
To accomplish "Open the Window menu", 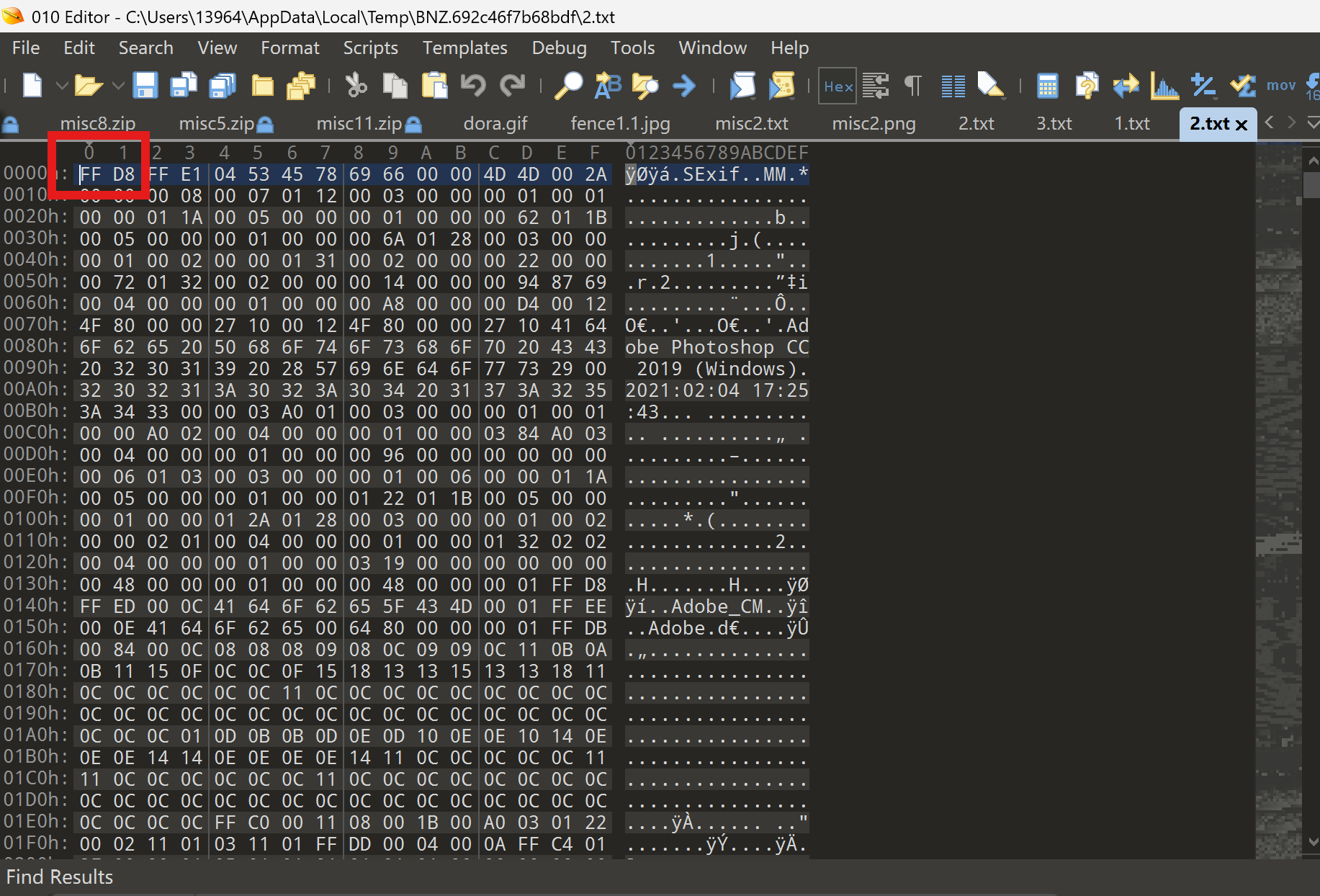I will pos(712,48).
